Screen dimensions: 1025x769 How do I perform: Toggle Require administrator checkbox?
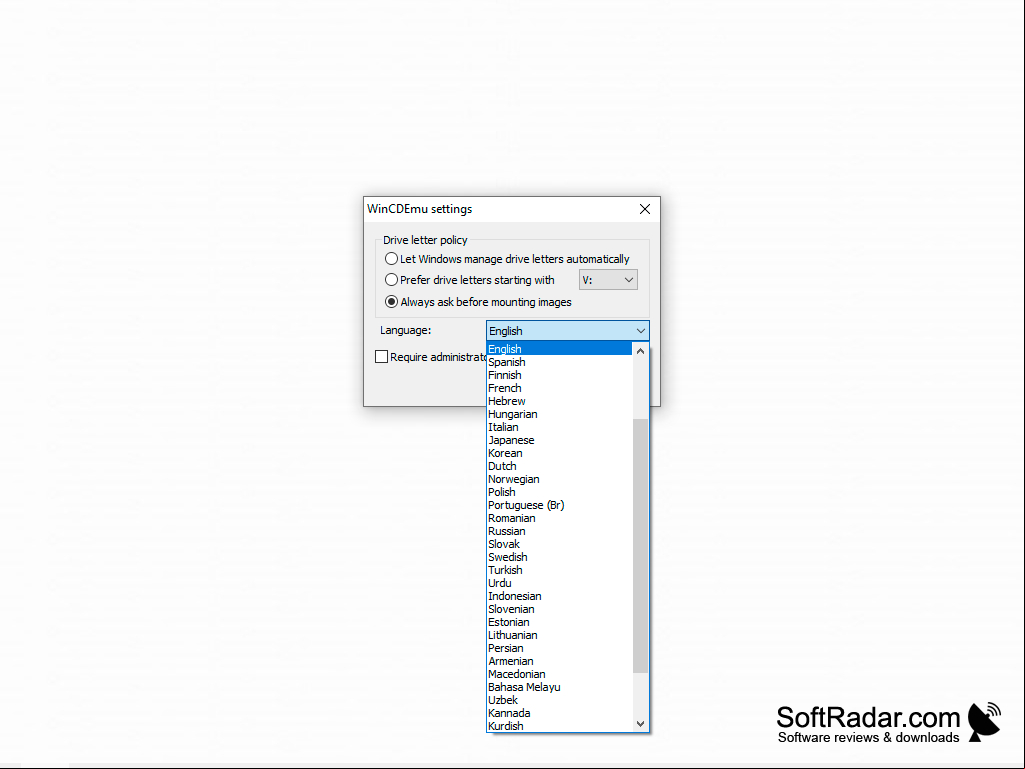pyautogui.click(x=382, y=356)
